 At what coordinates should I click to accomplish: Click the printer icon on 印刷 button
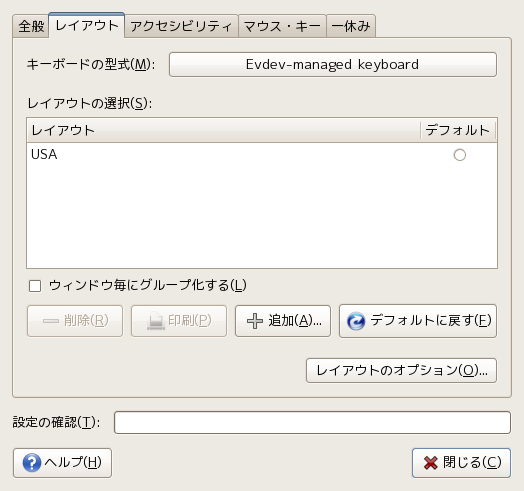pyautogui.click(x=156, y=321)
